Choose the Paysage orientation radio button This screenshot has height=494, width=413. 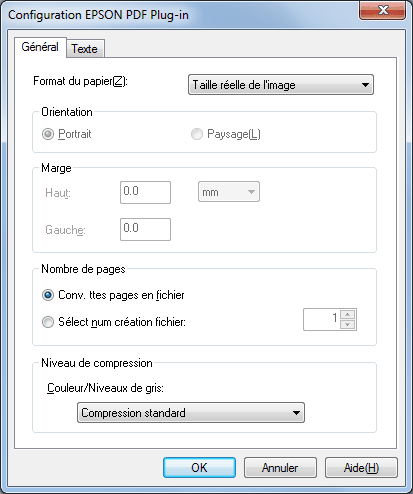[197, 134]
